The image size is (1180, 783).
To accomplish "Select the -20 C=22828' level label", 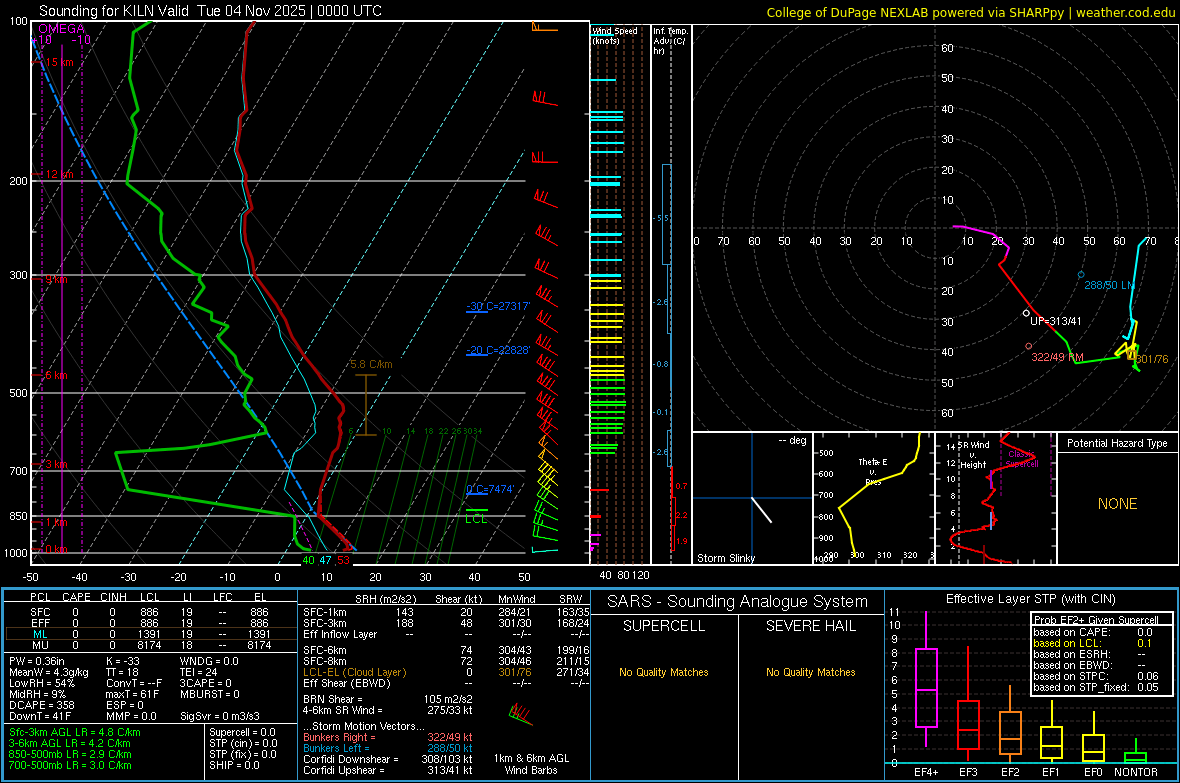I will tap(498, 350).
